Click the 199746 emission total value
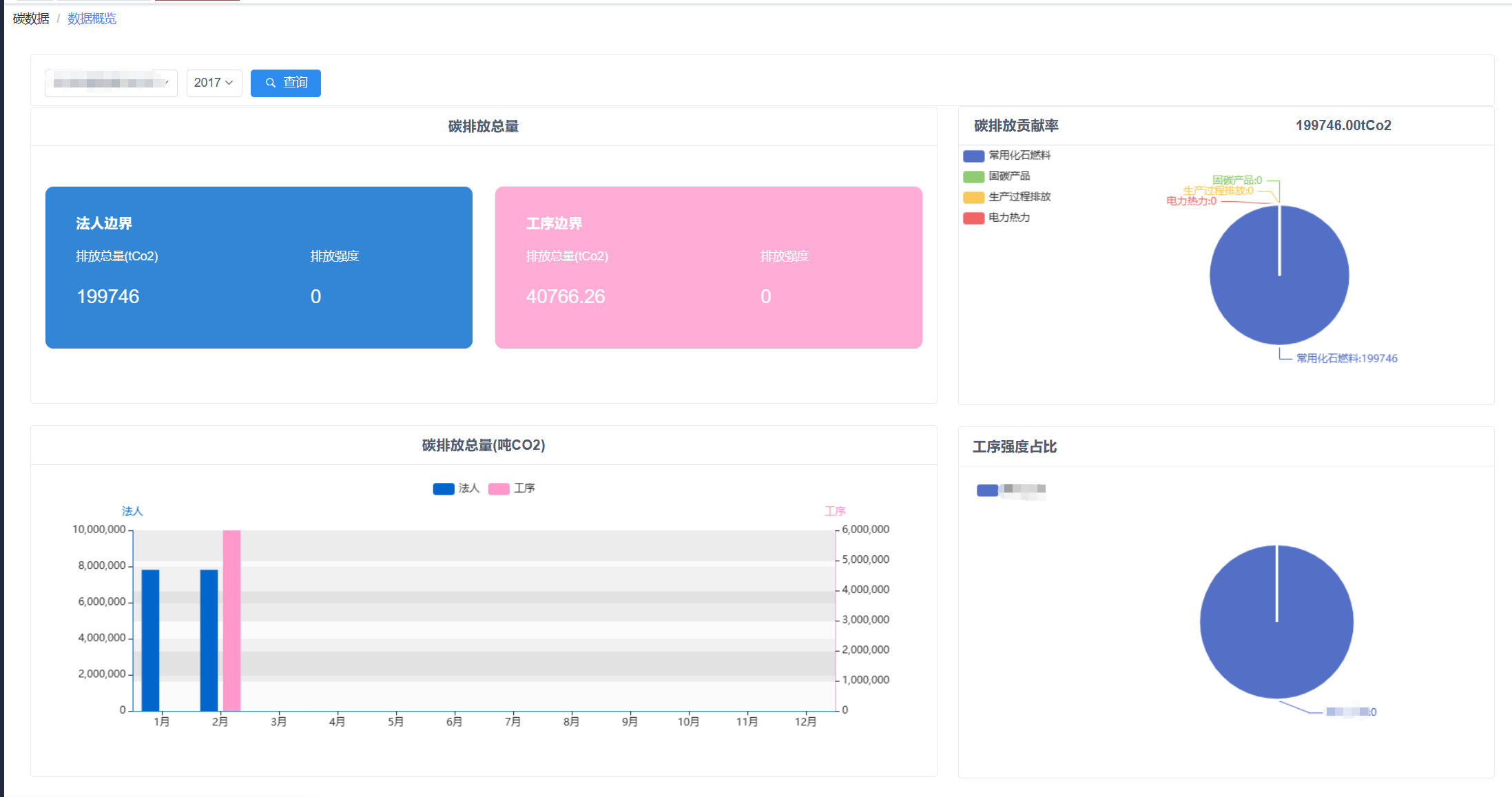Viewport: 1512px width, 797px height. tap(108, 297)
